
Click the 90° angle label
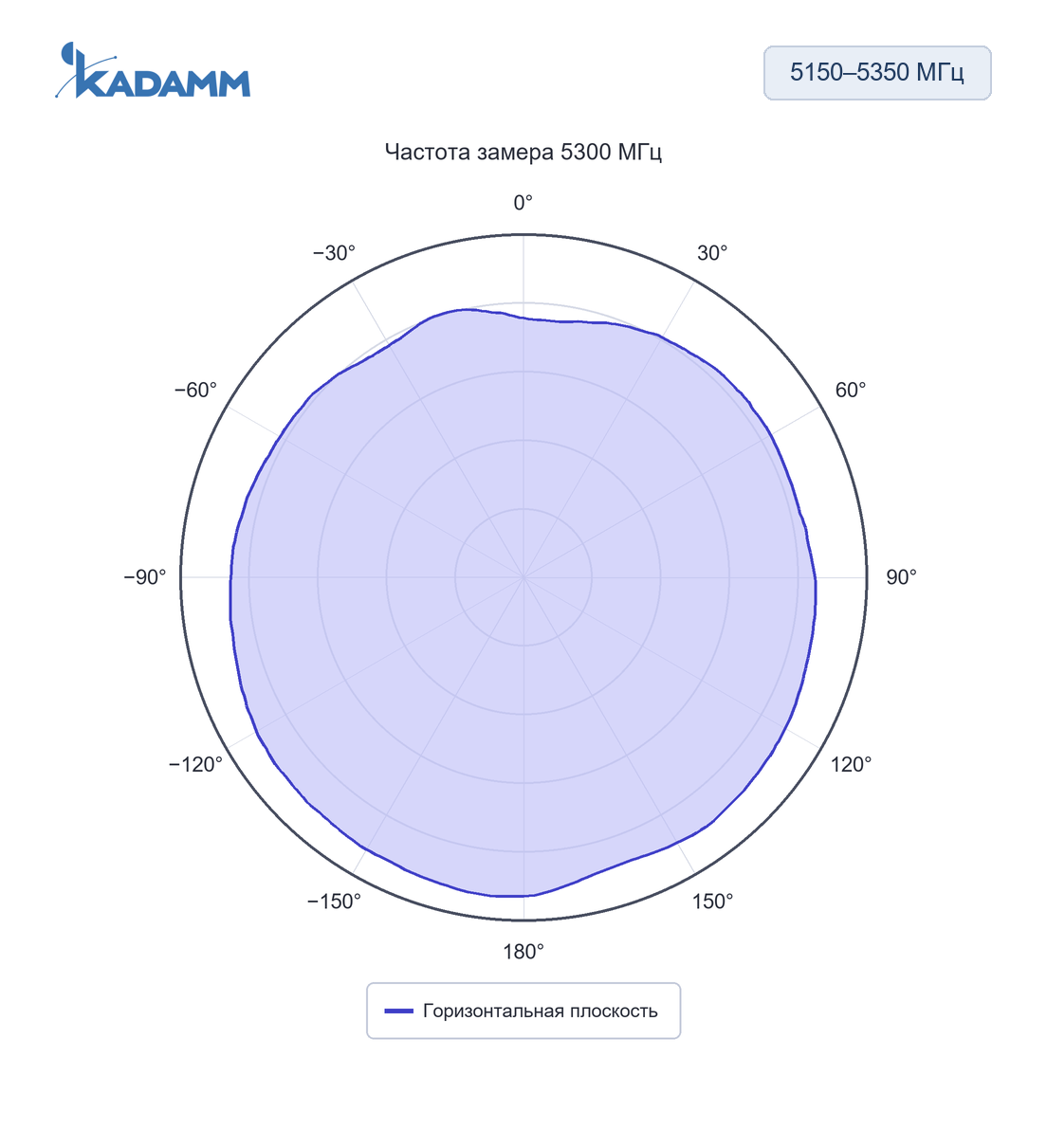tap(902, 577)
